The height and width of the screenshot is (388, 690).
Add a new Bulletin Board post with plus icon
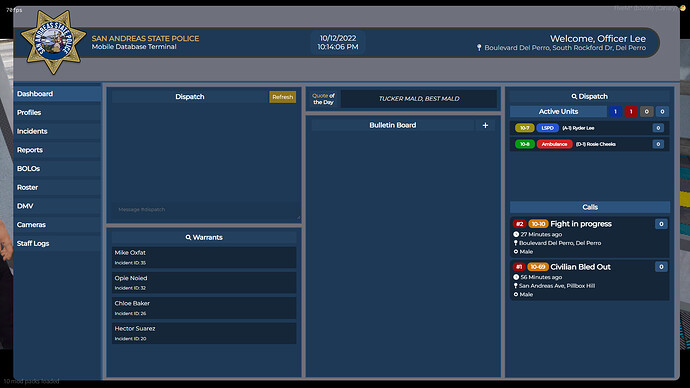point(485,125)
